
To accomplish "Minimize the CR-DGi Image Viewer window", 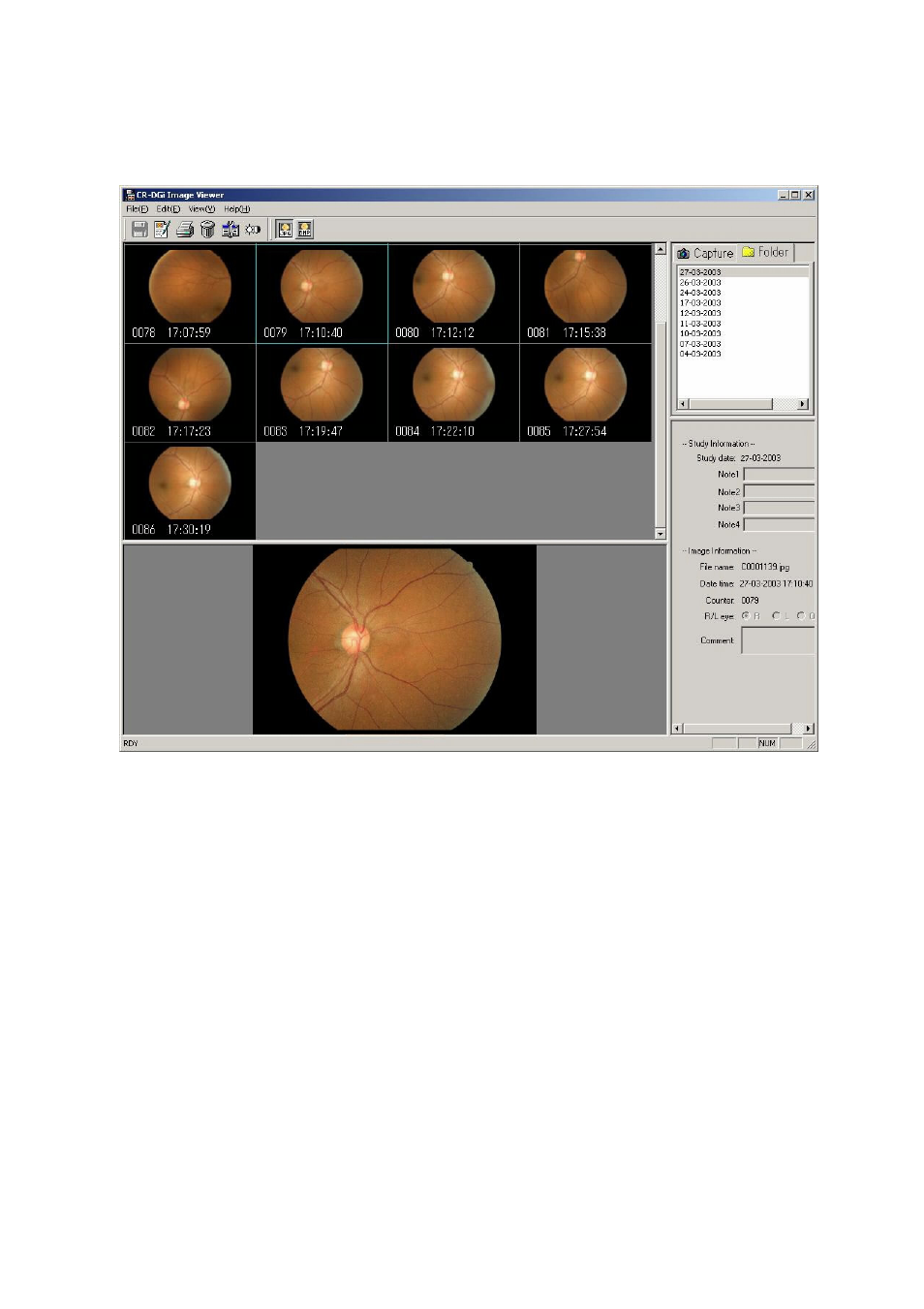I will (783, 195).
